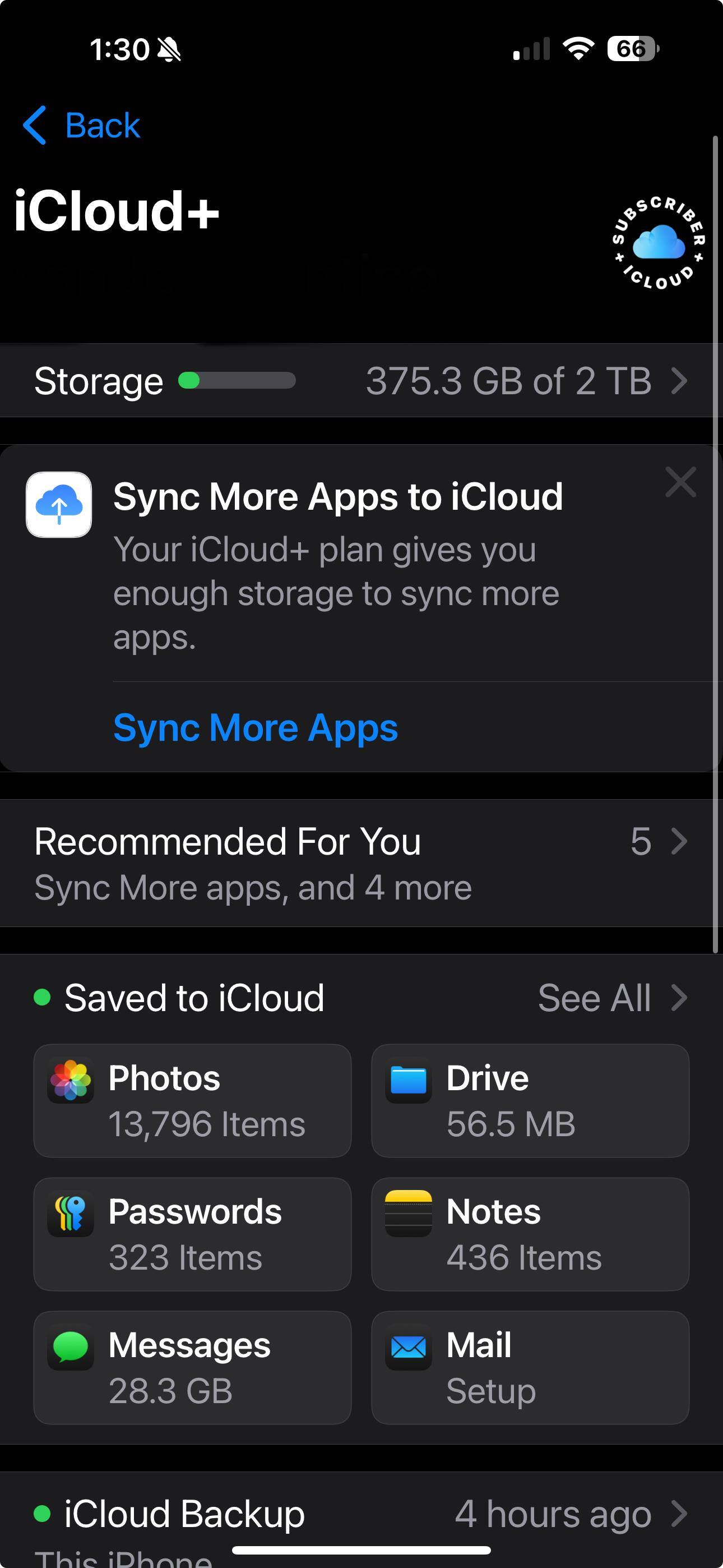
Task: Dismiss the Sync More Apps card
Action: pyautogui.click(x=680, y=483)
